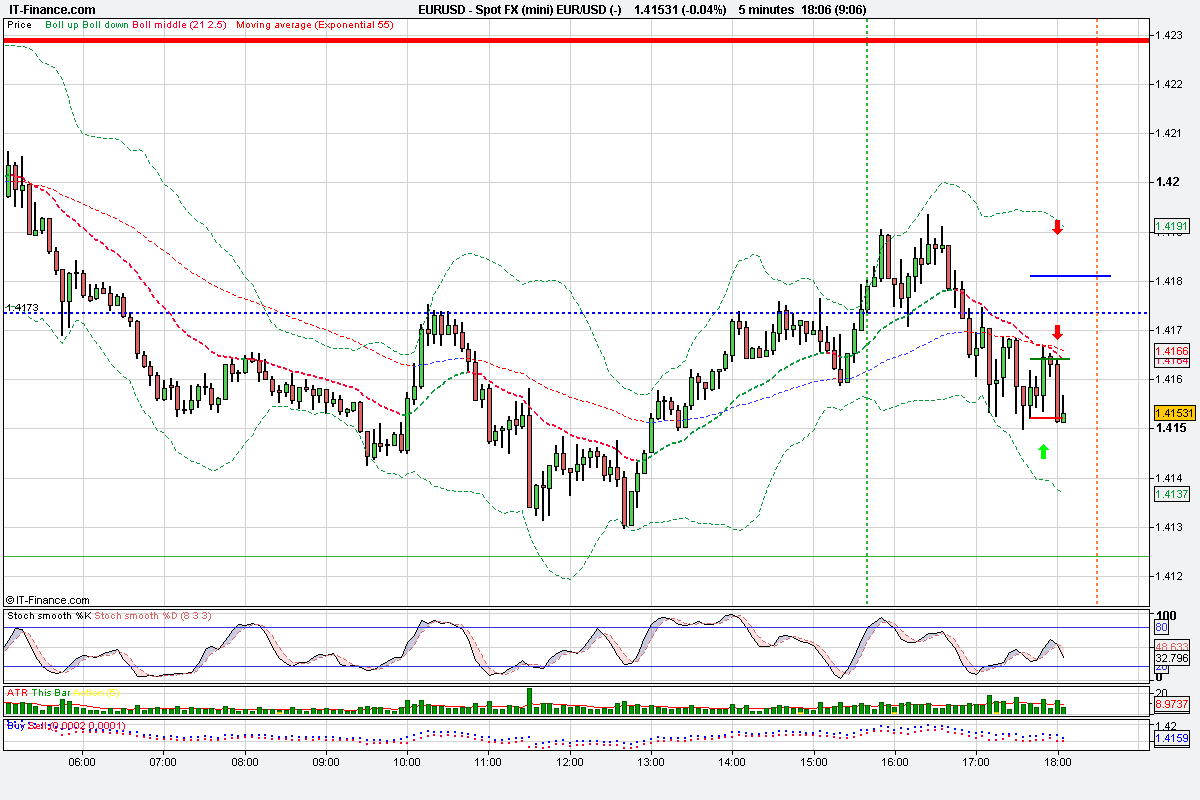
Task: Select the This Bar label in ATR panel
Action: [50, 692]
